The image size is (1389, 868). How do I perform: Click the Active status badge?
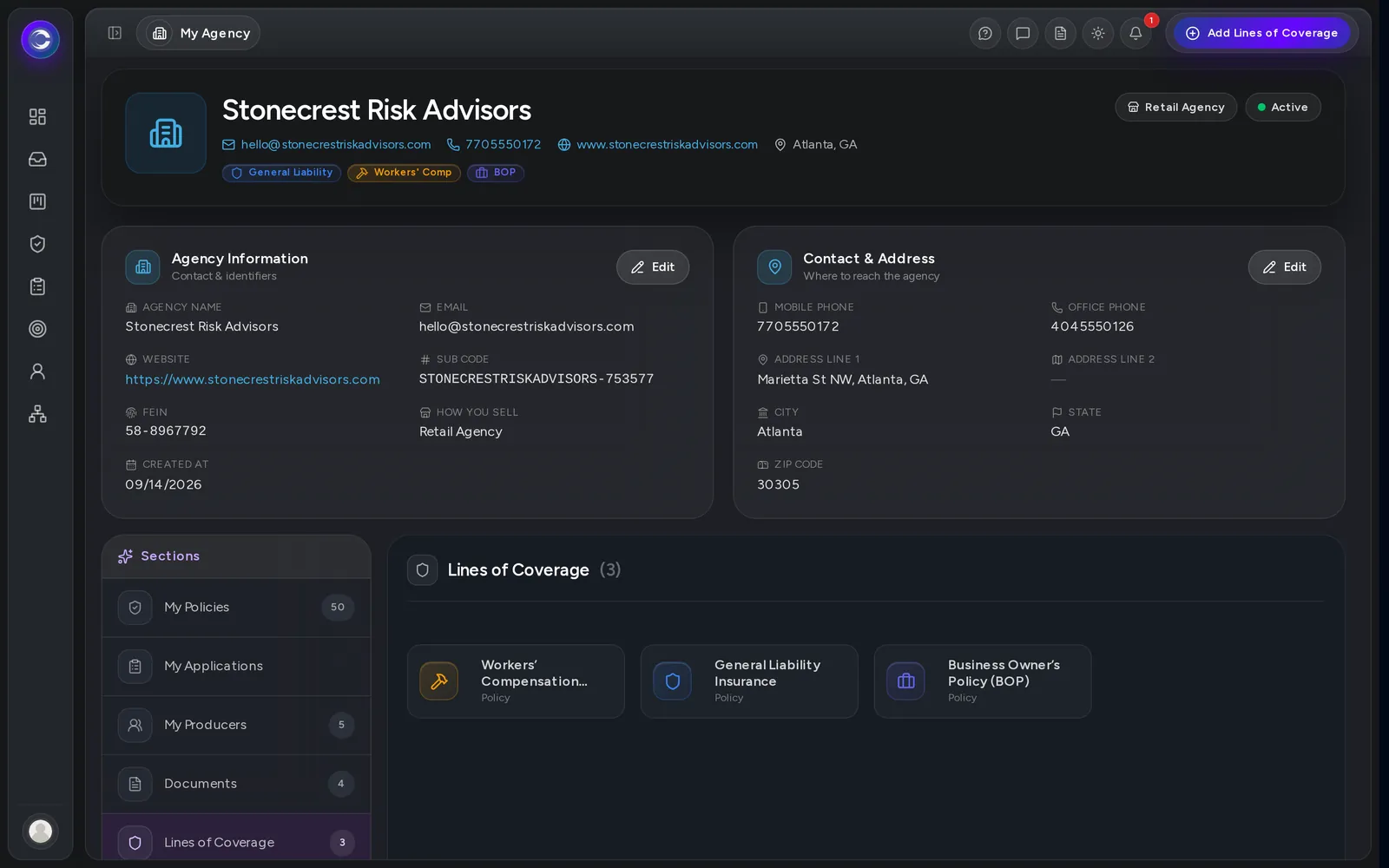tap(1283, 107)
